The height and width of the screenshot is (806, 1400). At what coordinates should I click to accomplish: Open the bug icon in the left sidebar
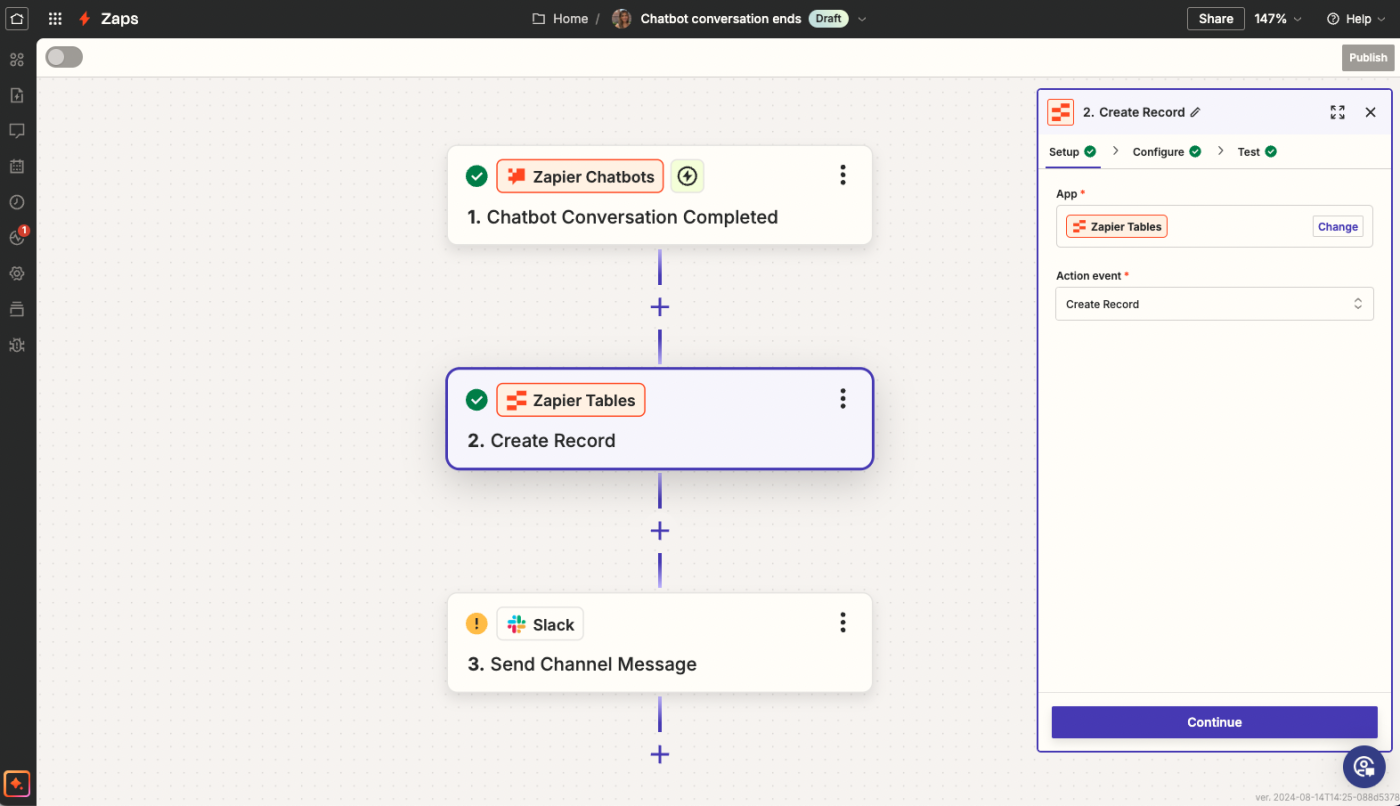17,345
